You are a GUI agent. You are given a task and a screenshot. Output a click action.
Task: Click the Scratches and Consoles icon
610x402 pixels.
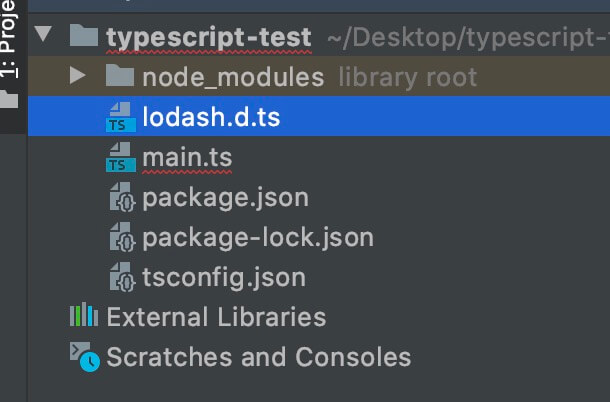pyautogui.click(x=84, y=356)
